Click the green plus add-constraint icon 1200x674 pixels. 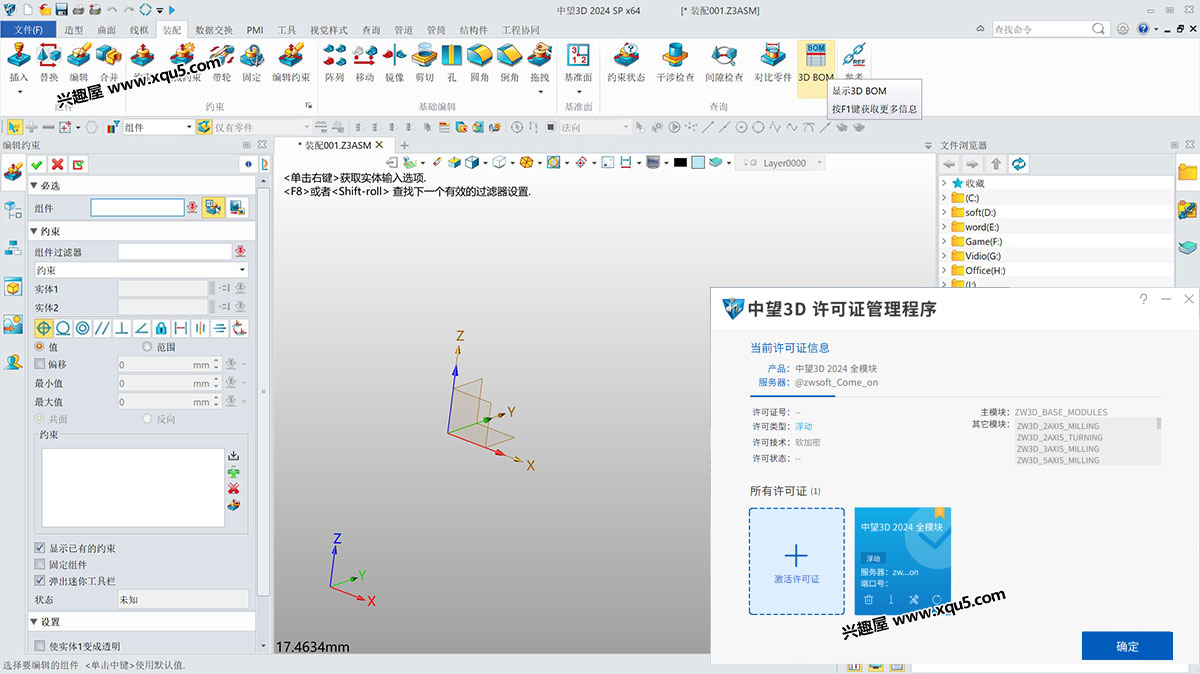pyautogui.click(x=234, y=472)
